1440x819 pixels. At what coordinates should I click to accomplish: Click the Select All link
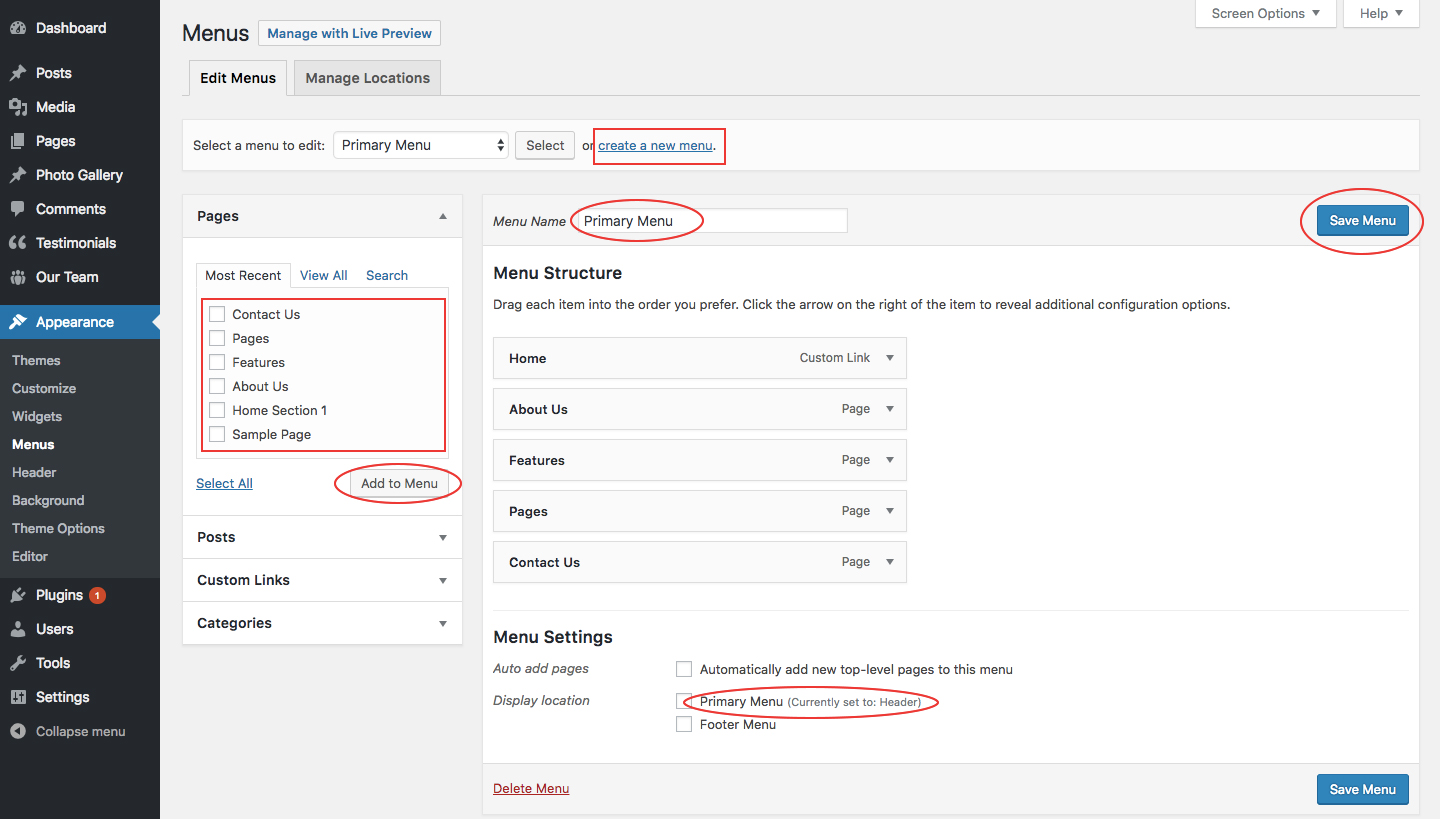224,483
